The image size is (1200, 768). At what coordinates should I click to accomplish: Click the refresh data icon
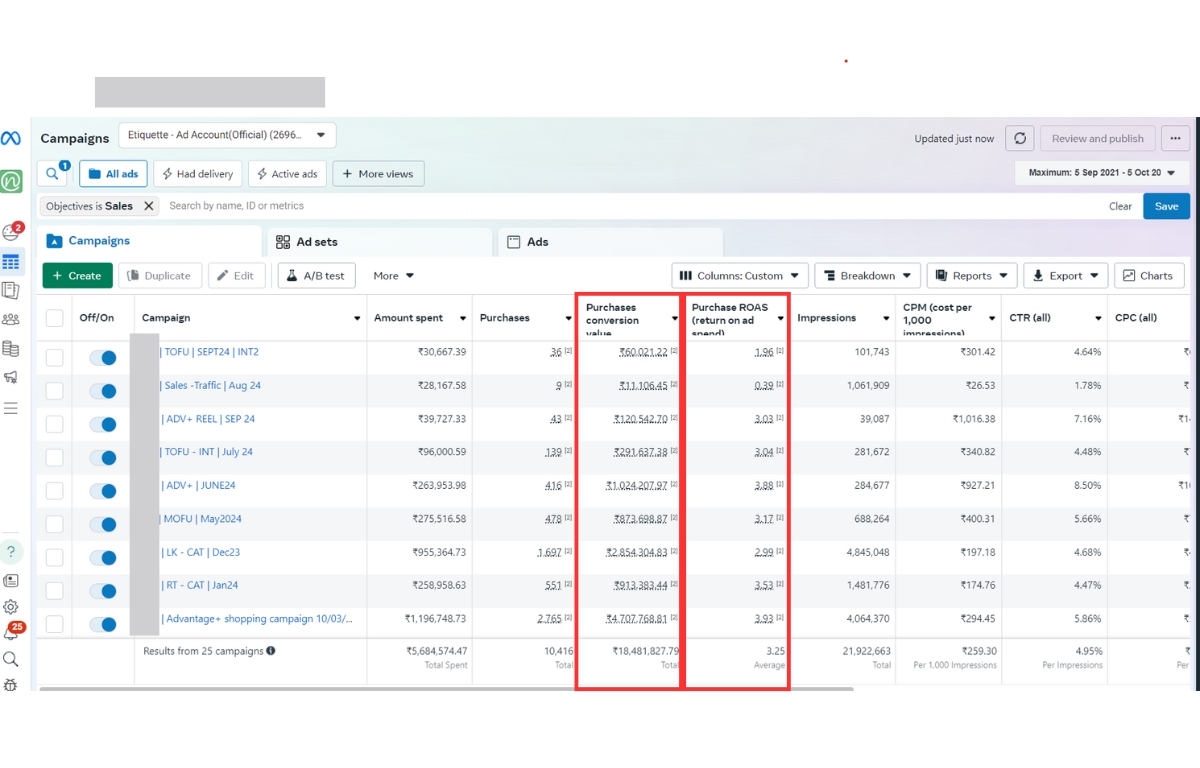click(x=1018, y=138)
